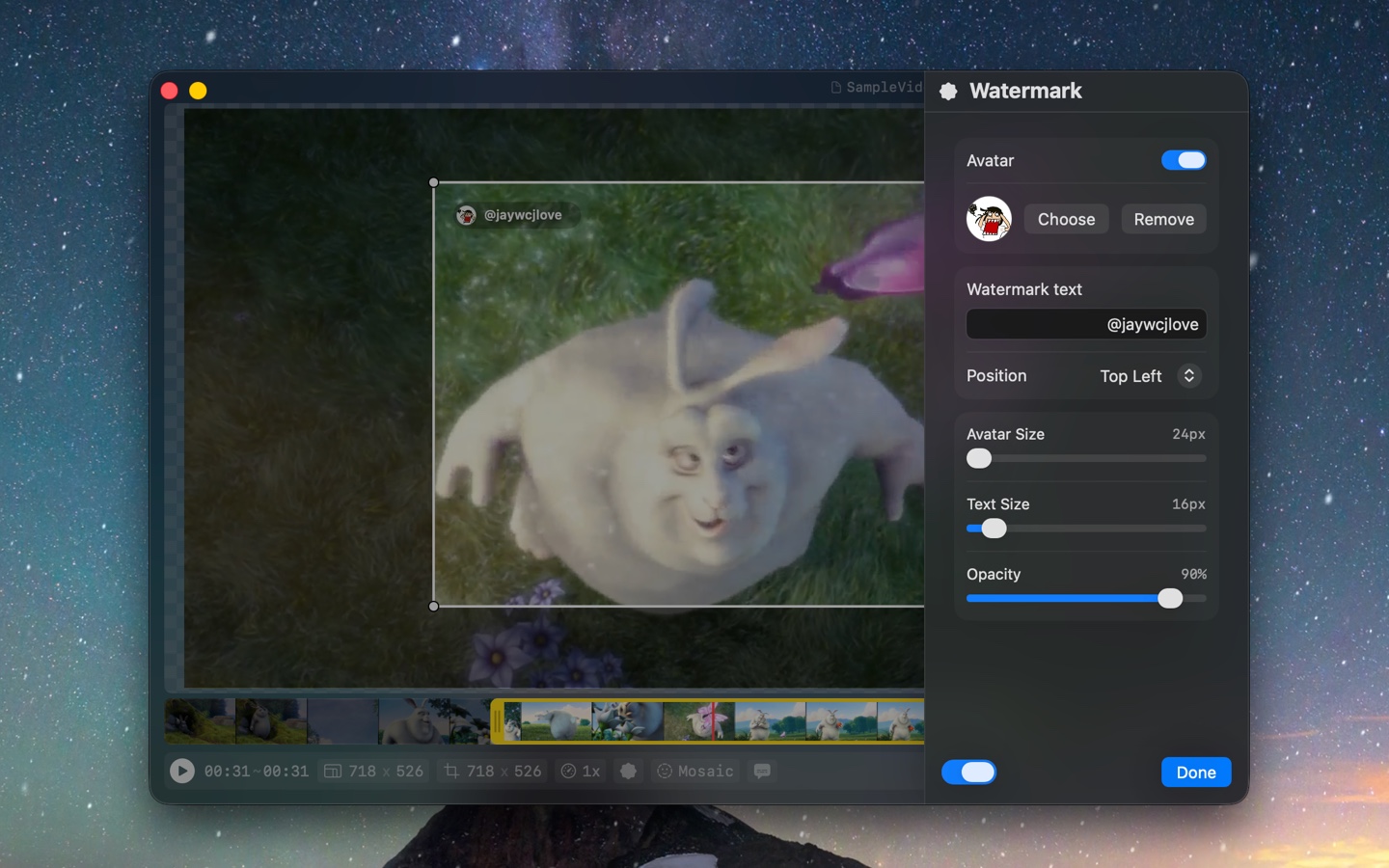
Task: Change the 1x playback speed
Action: pos(581,771)
